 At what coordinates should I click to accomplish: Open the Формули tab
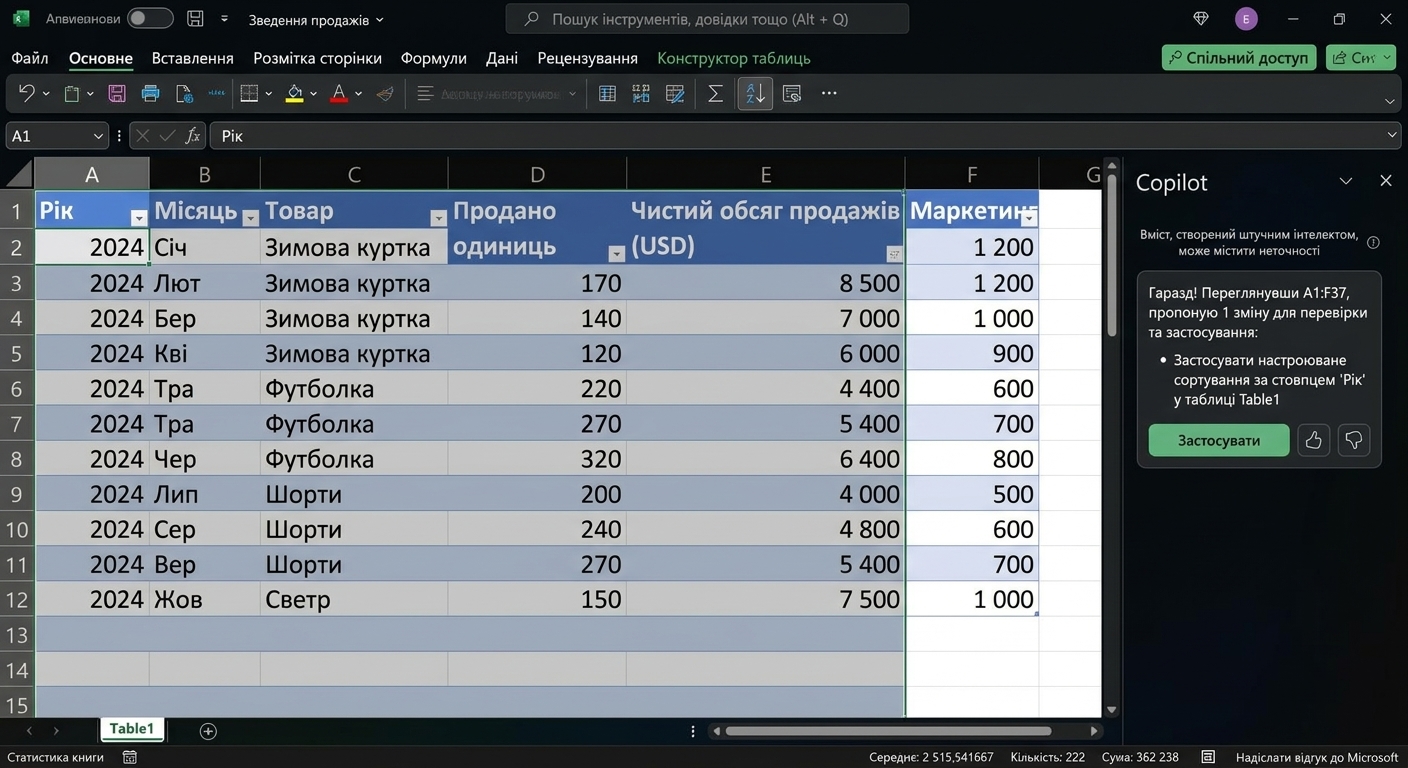click(x=434, y=58)
